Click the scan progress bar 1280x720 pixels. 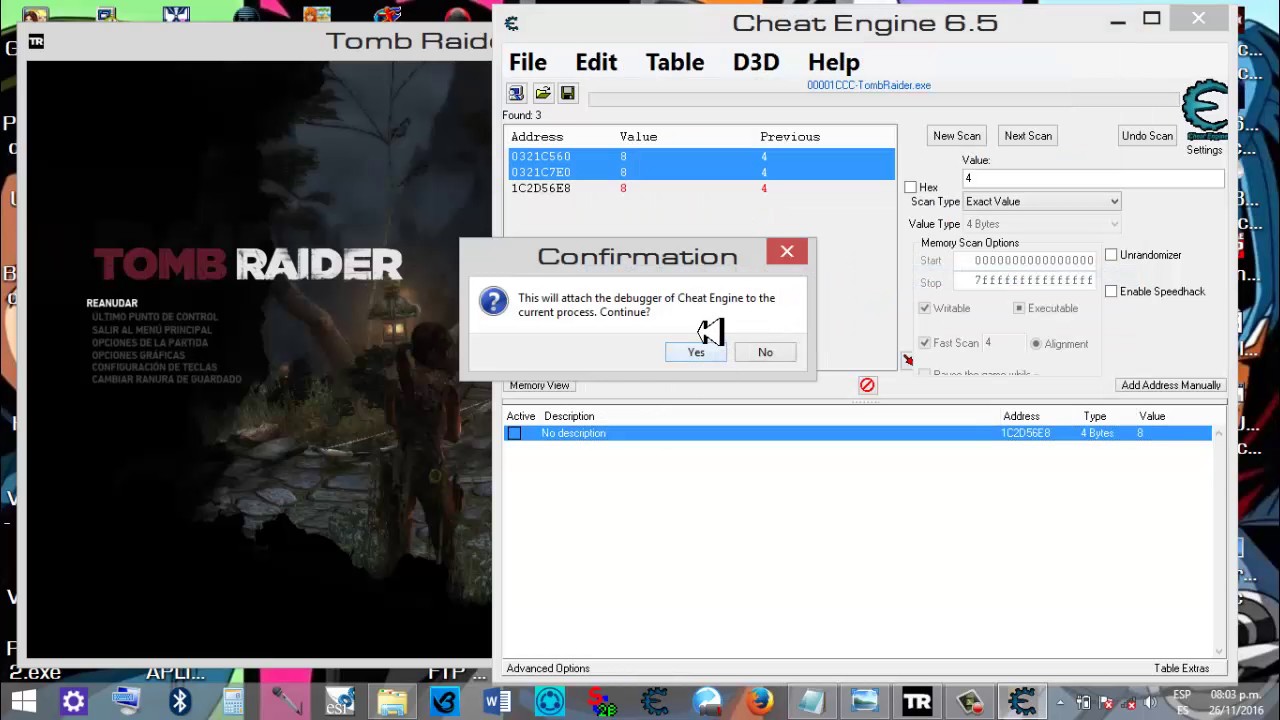point(884,98)
